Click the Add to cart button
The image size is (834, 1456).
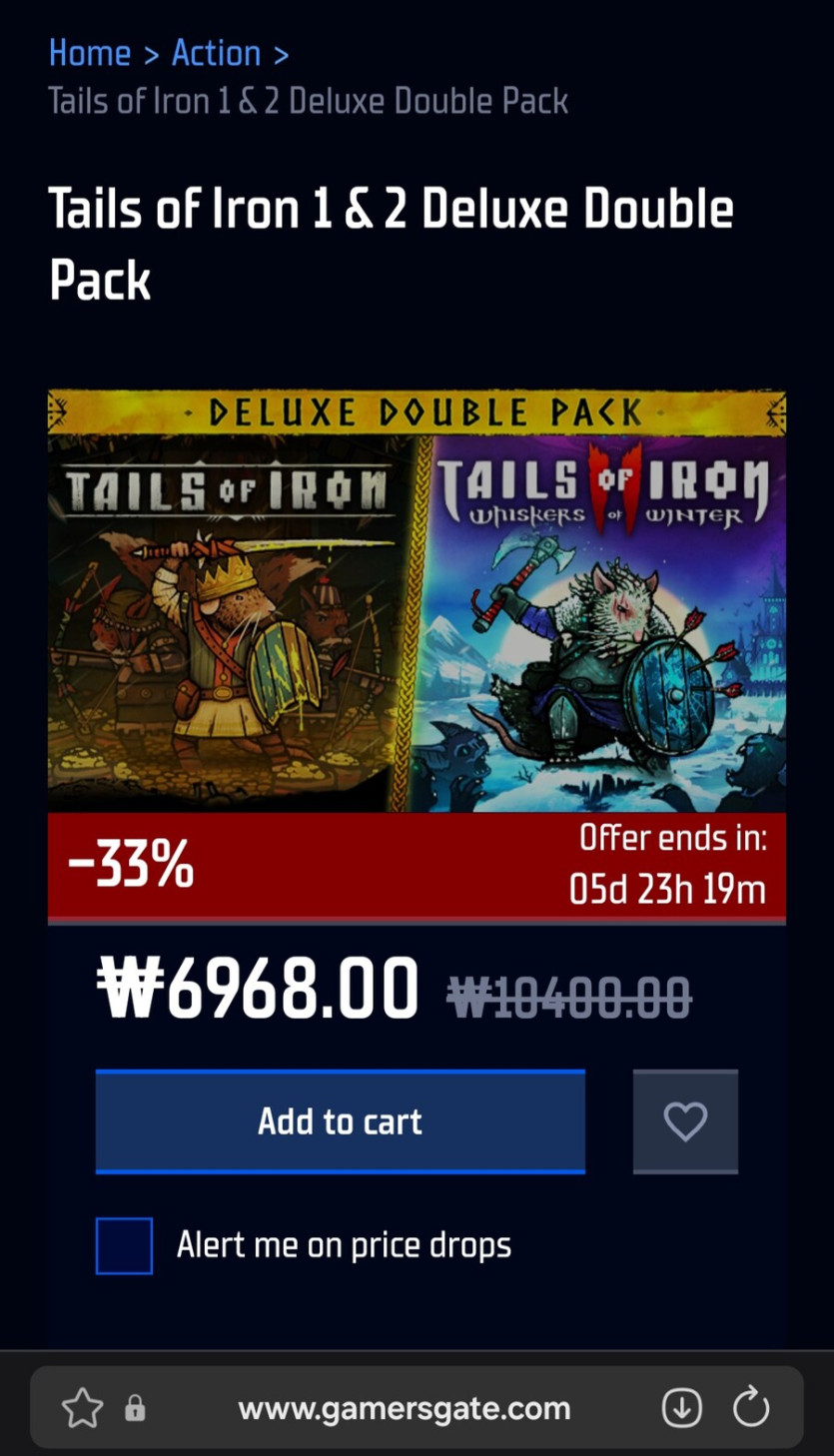341,1121
